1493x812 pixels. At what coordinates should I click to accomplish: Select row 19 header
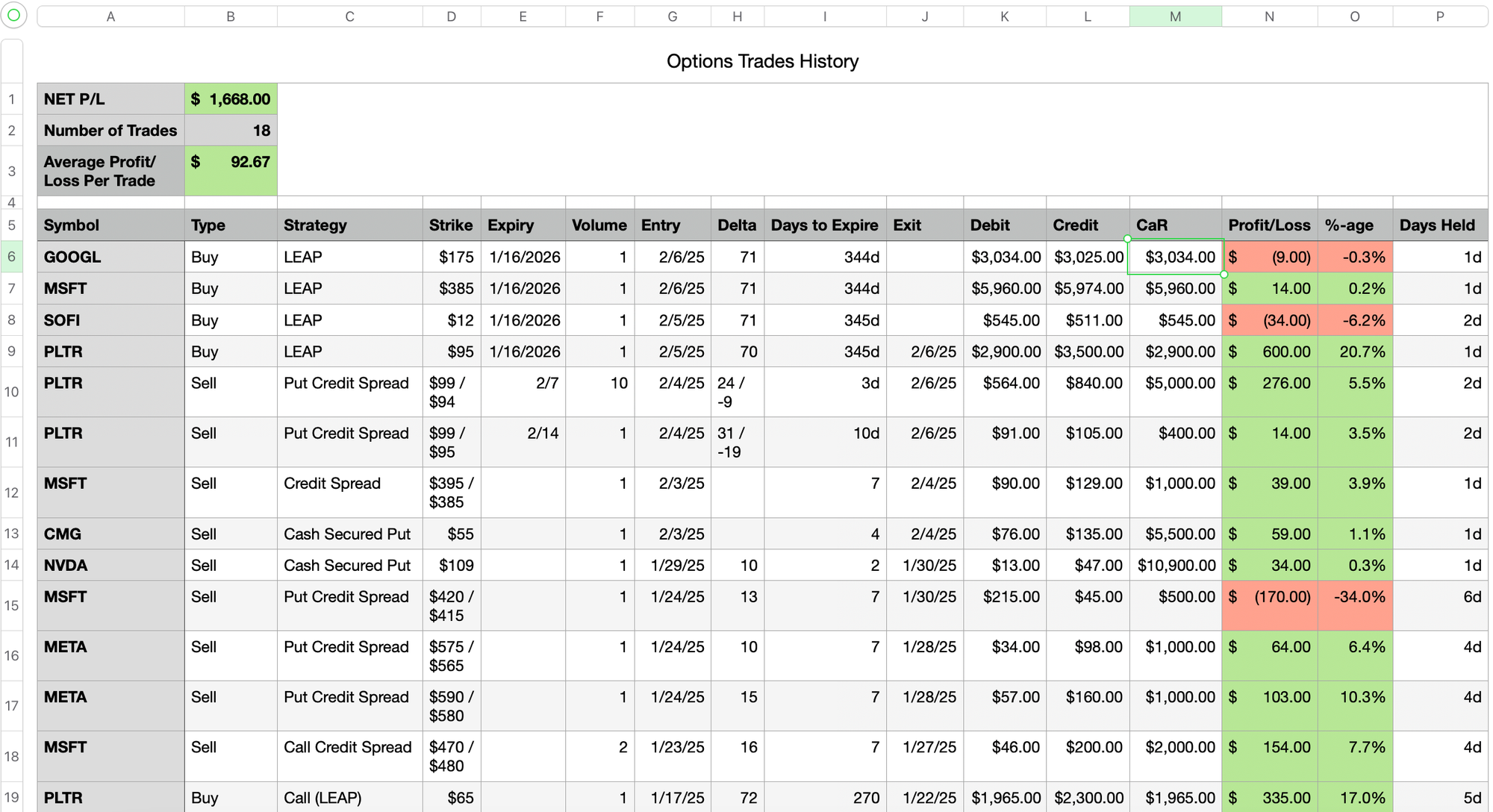(x=12, y=797)
